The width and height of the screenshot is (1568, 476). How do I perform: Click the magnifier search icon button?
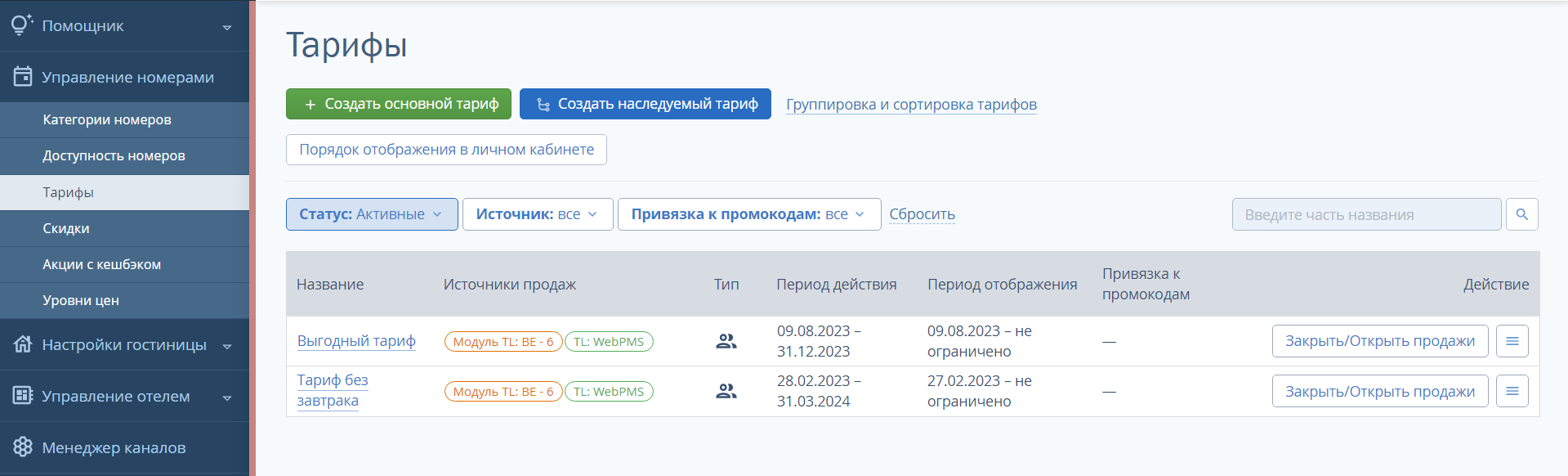pyautogui.click(x=1522, y=214)
